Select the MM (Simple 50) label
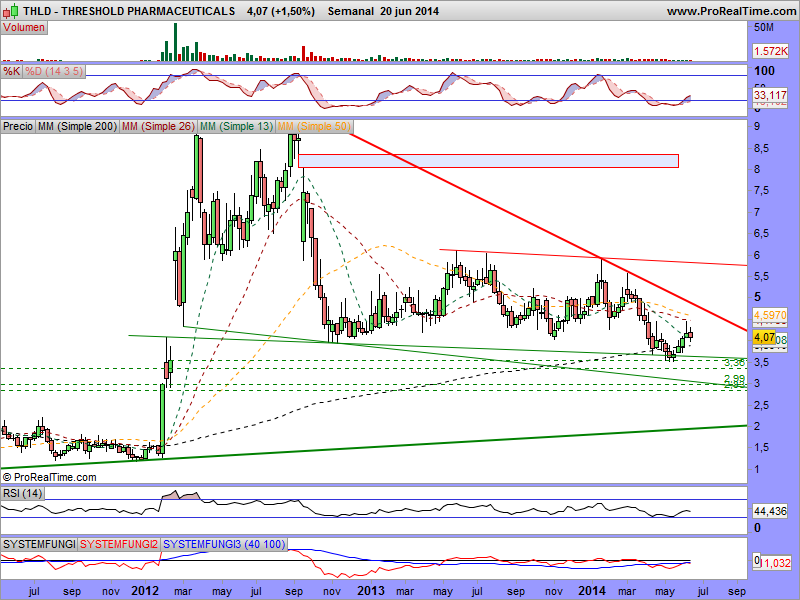The image size is (800, 600). point(314,126)
